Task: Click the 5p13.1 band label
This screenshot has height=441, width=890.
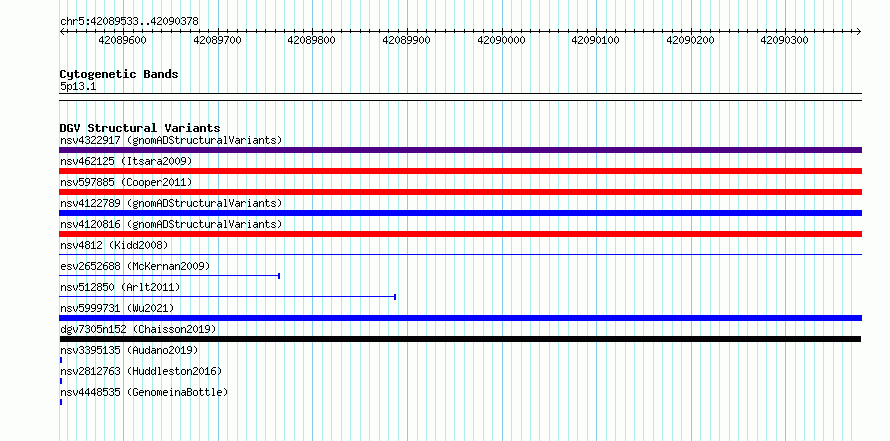Action: click(x=78, y=86)
